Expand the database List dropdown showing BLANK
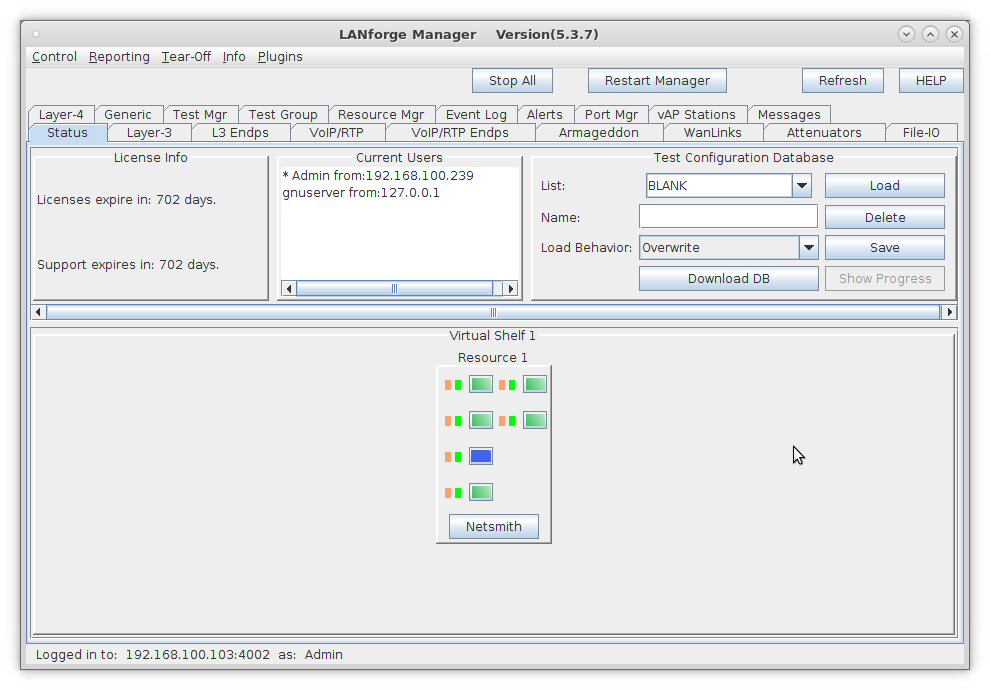The image size is (990, 690). click(801, 186)
